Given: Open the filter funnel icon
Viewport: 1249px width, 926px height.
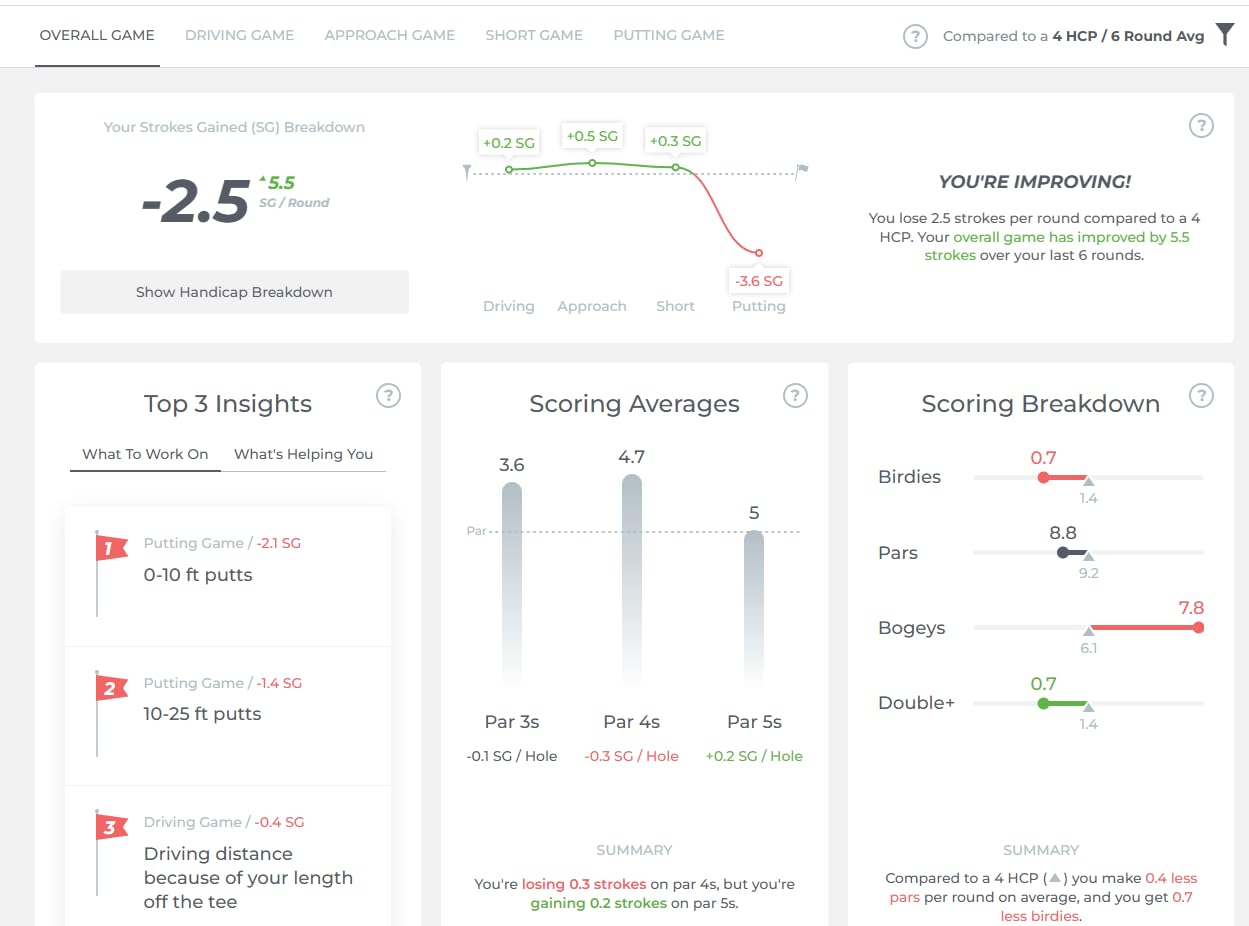Looking at the screenshot, I should tap(1225, 35).
